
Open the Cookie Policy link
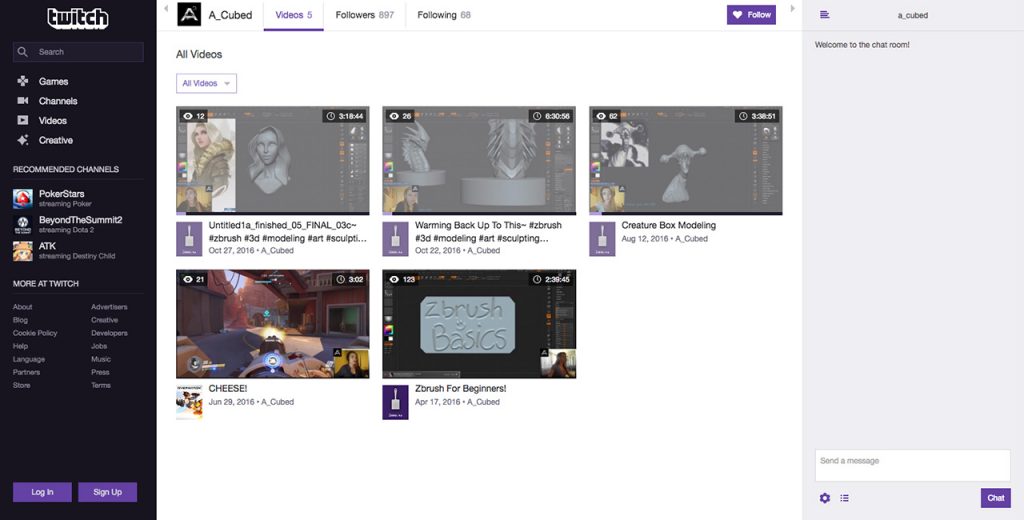point(35,333)
